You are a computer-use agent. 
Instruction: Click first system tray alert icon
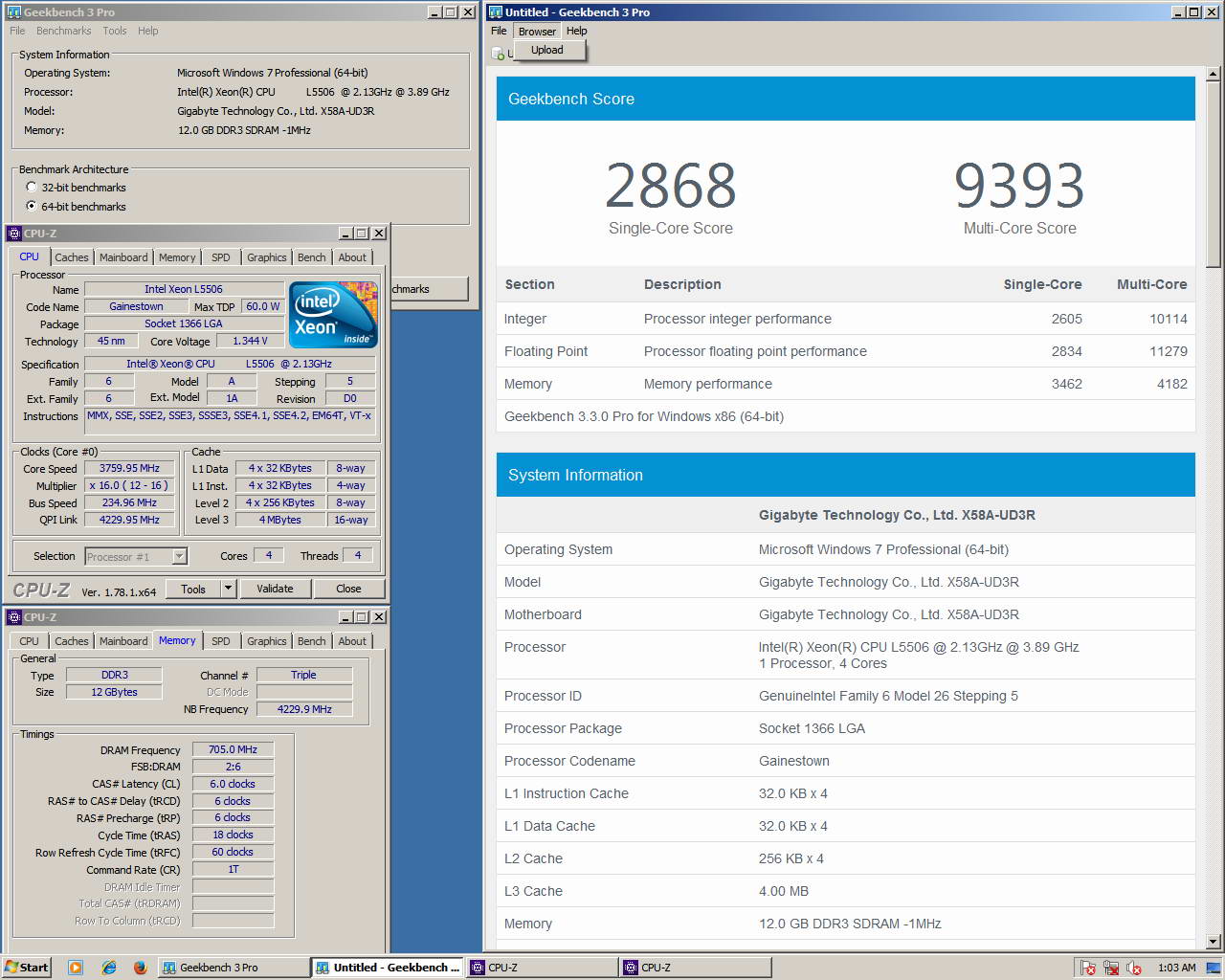[1087, 969]
